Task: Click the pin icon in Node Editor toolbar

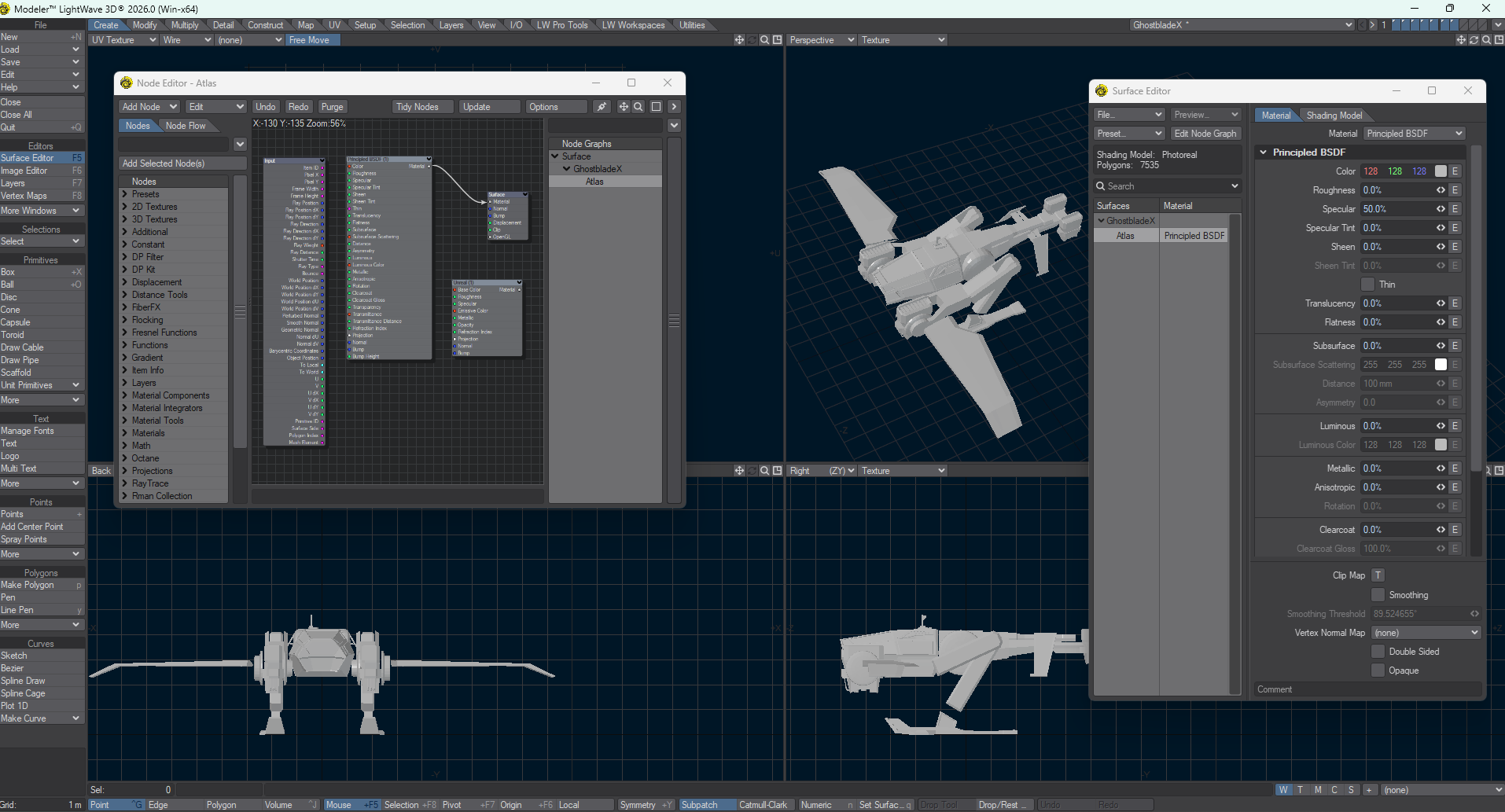Action: pyautogui.click(x=602, y=107)
